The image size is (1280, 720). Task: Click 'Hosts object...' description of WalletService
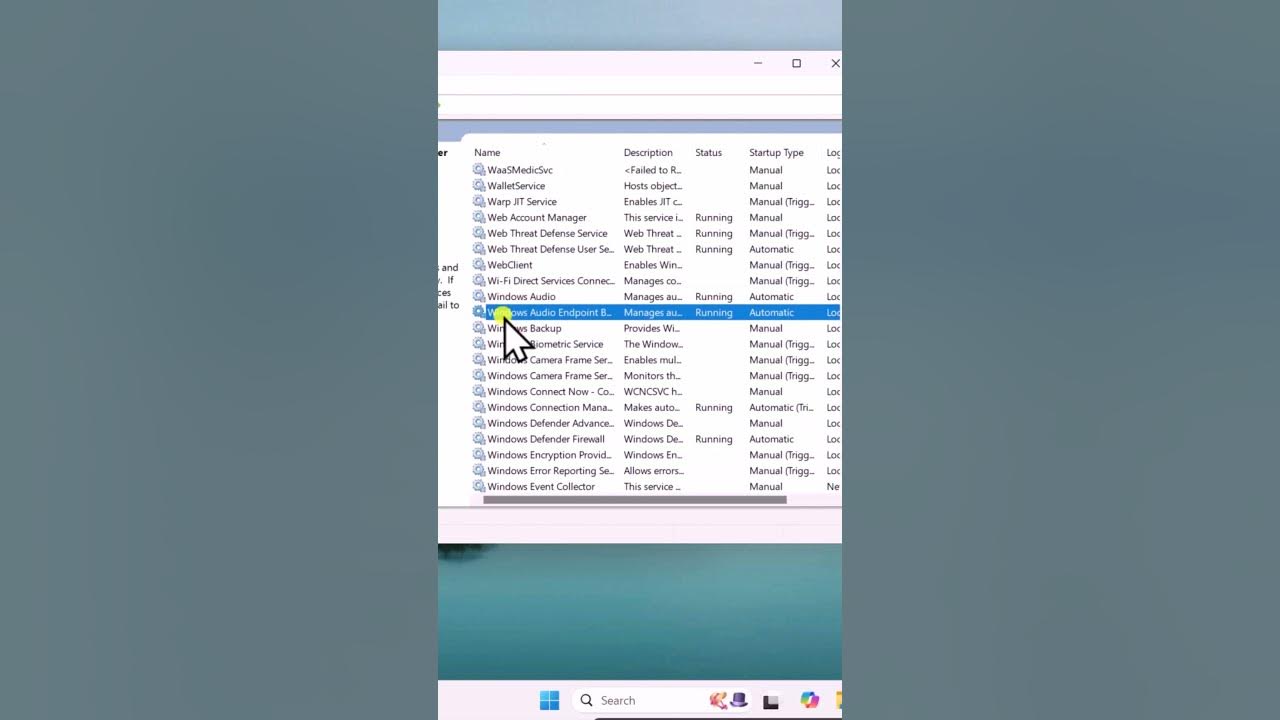(653, 186)
